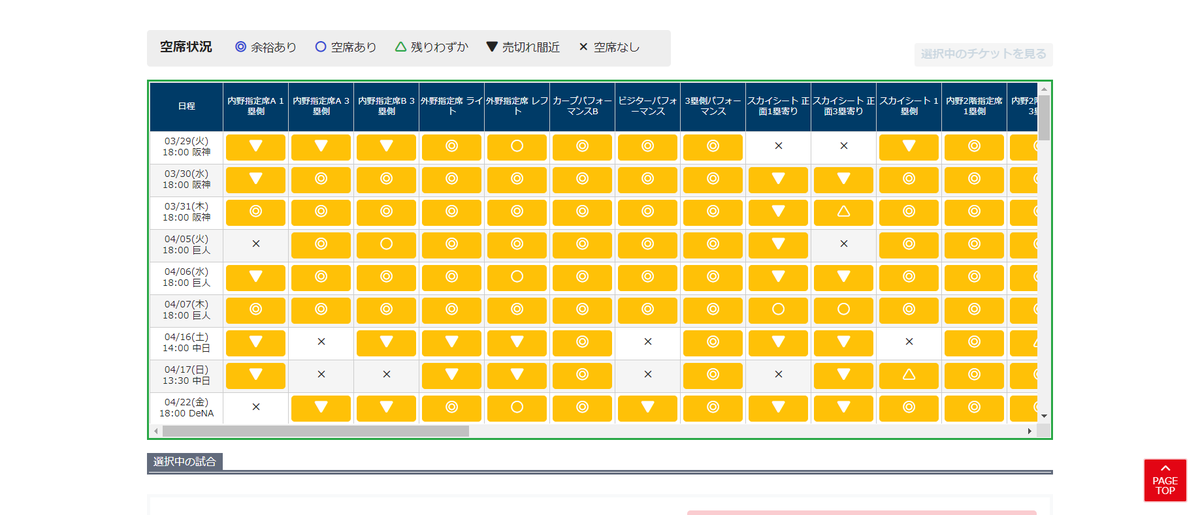Select 03/29 内野指定席A 1塁側 sold-out-soon cell
The width and height of the screenshot is (1200, 515).
(x=256, y=147)
